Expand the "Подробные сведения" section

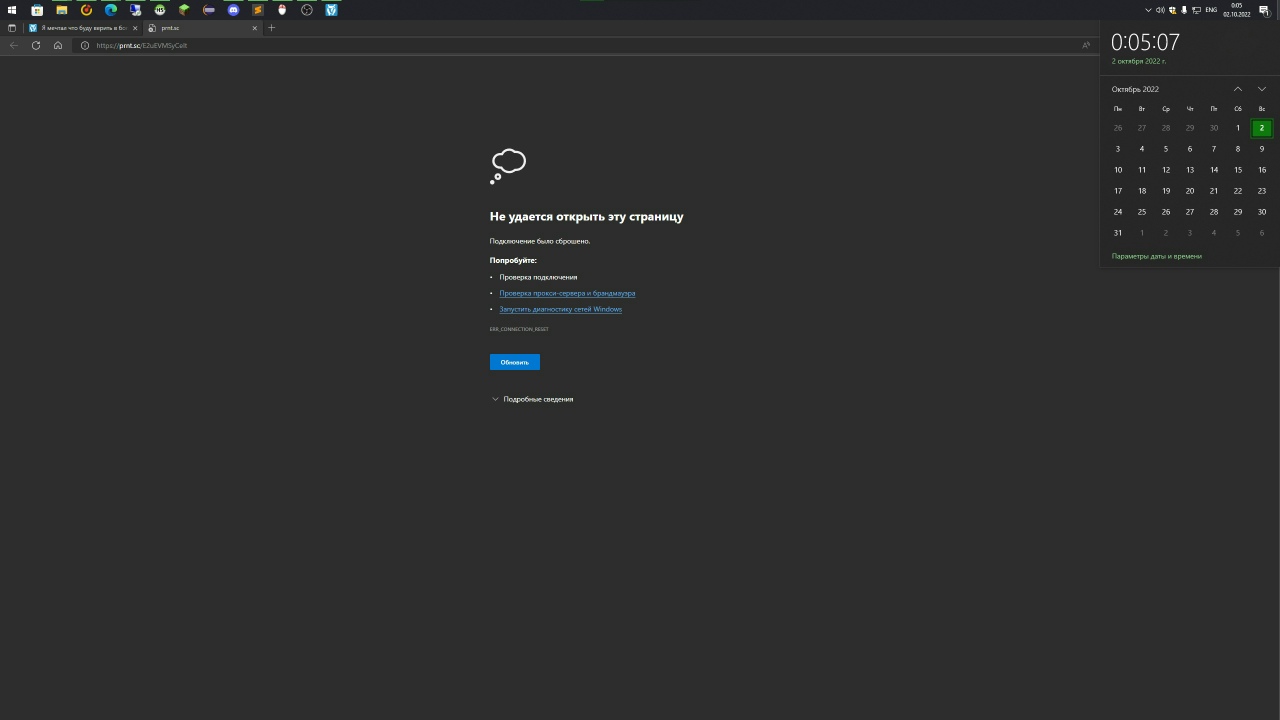pos(532,399)
